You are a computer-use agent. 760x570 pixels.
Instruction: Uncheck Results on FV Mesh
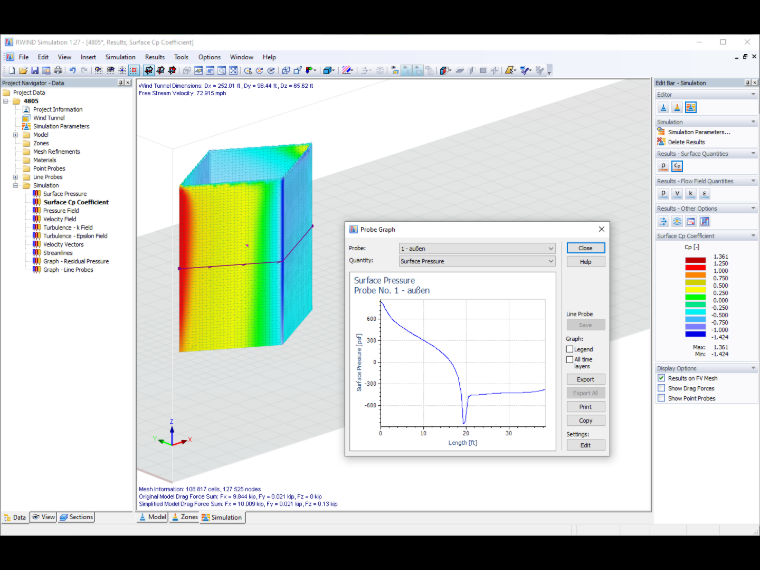tap(661, 378)
